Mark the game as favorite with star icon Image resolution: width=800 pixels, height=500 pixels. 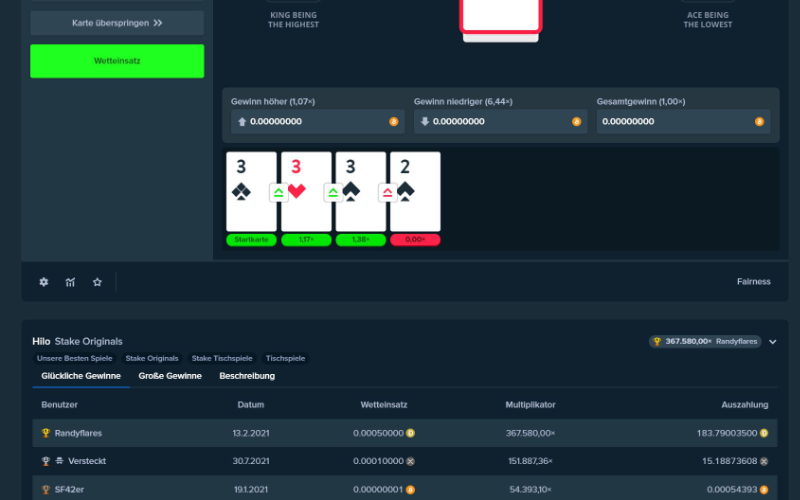point(97,282)
